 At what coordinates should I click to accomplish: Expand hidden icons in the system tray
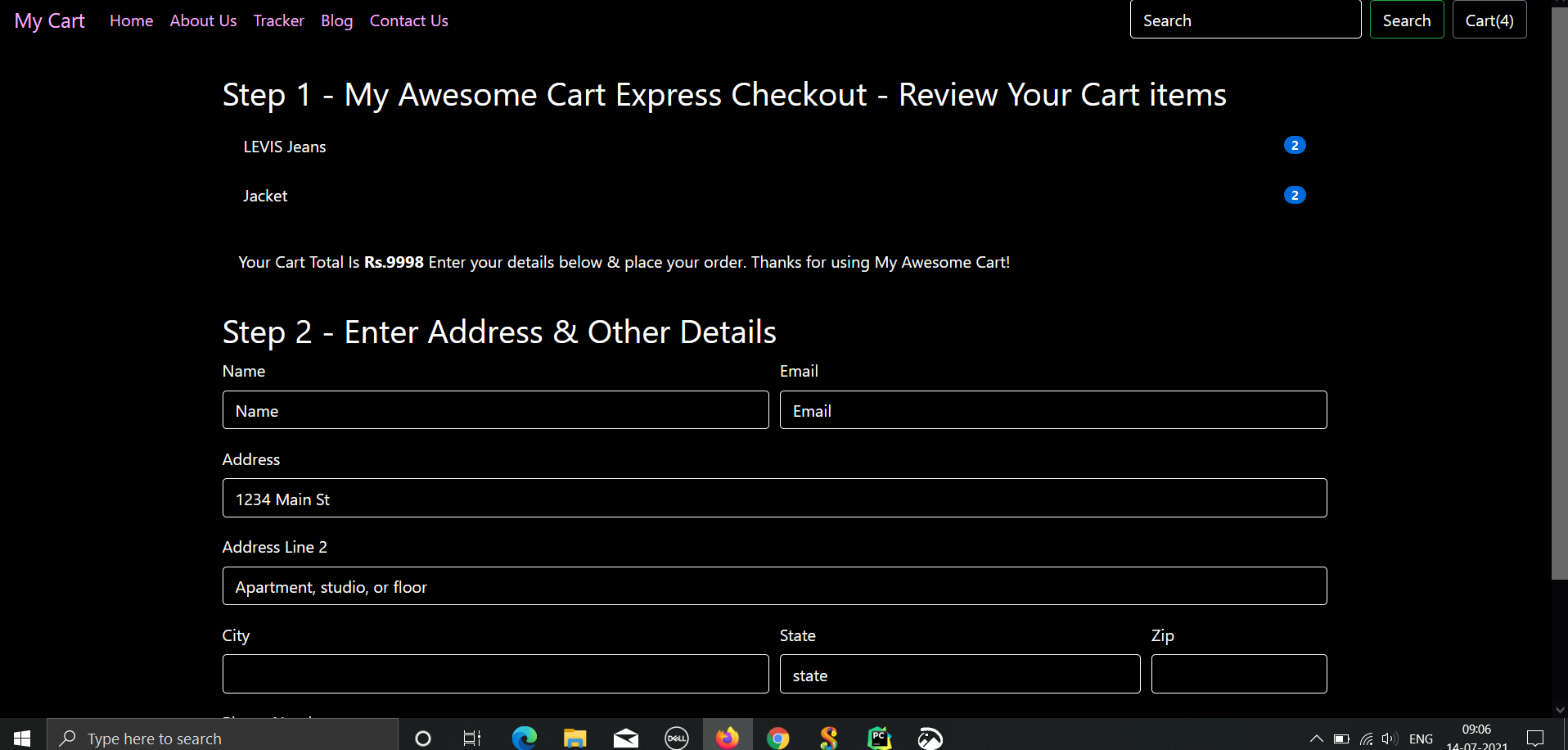1316,738
